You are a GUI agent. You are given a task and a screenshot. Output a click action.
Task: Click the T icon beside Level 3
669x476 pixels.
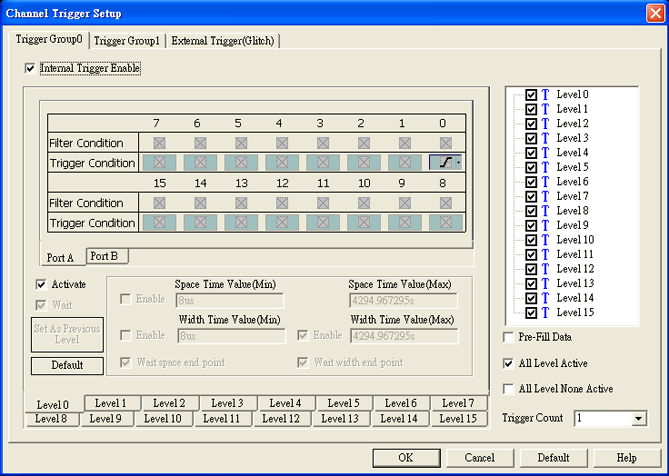[x=545, y=138]
